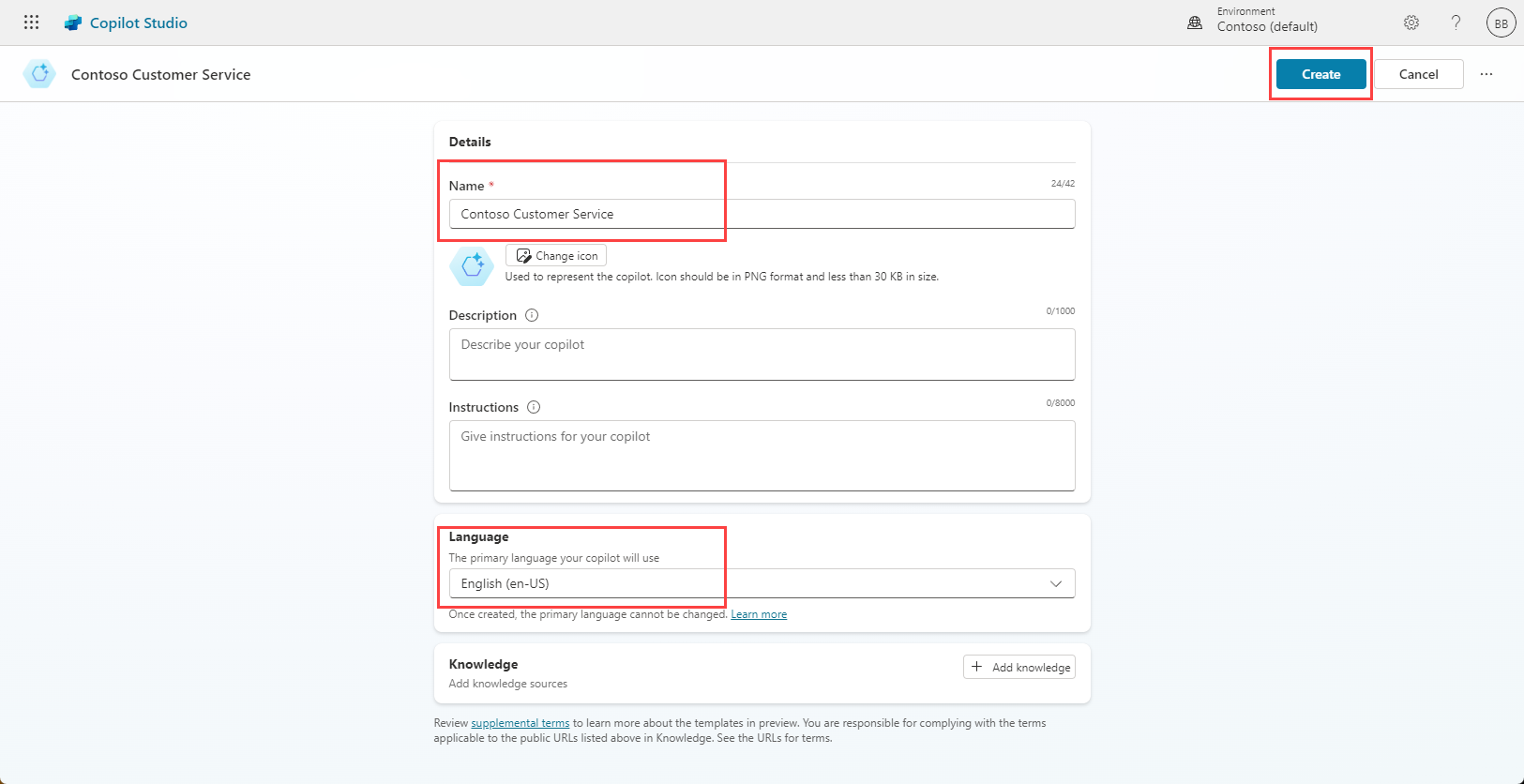Viewport: 1524px width, 784px height.
Task: Click the 24/42 name character counter
Action: click(x=1063, y=184)
